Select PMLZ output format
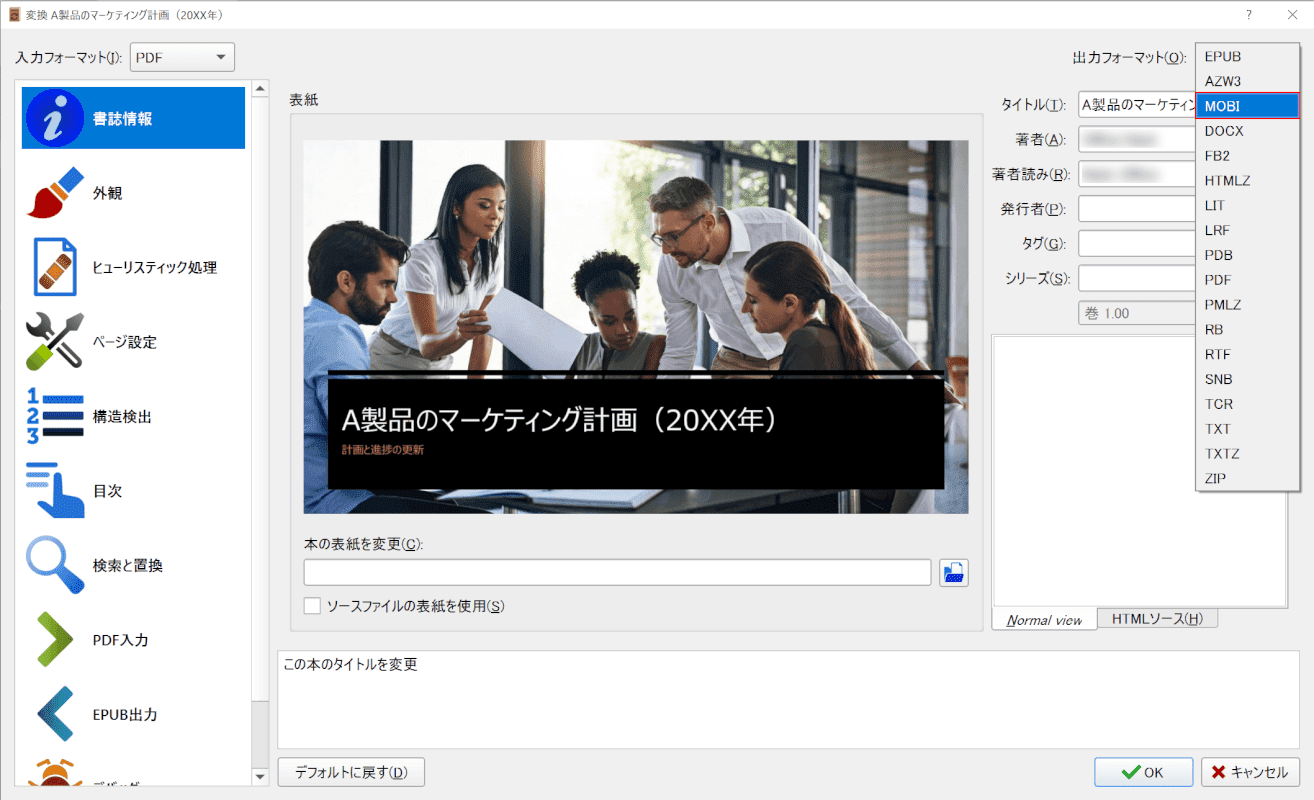 (x=1247, y=305)
